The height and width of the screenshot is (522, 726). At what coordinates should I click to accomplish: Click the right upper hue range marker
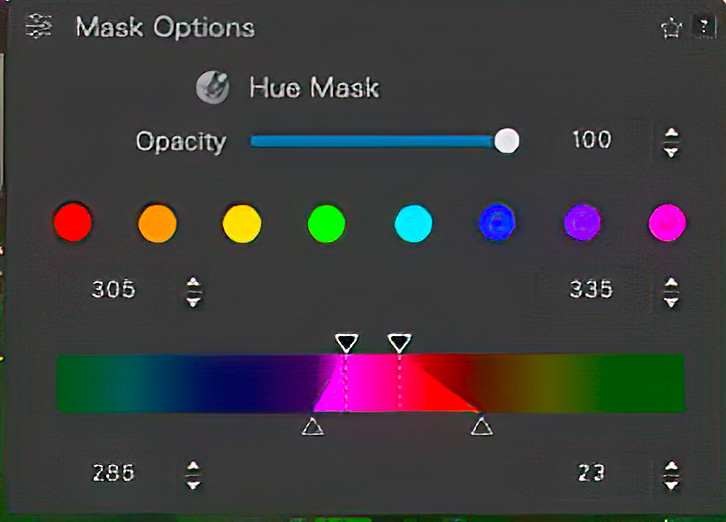399,343
